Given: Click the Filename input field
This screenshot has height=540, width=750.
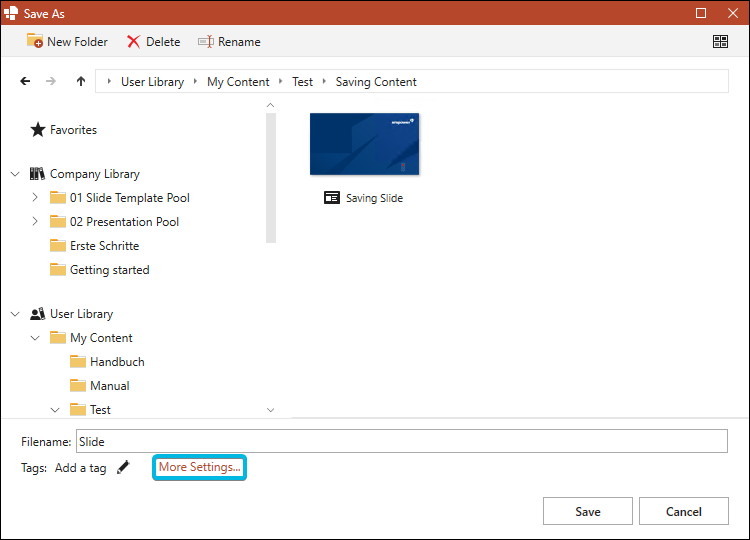Looking at the screenshot, I should pos(402,441).
